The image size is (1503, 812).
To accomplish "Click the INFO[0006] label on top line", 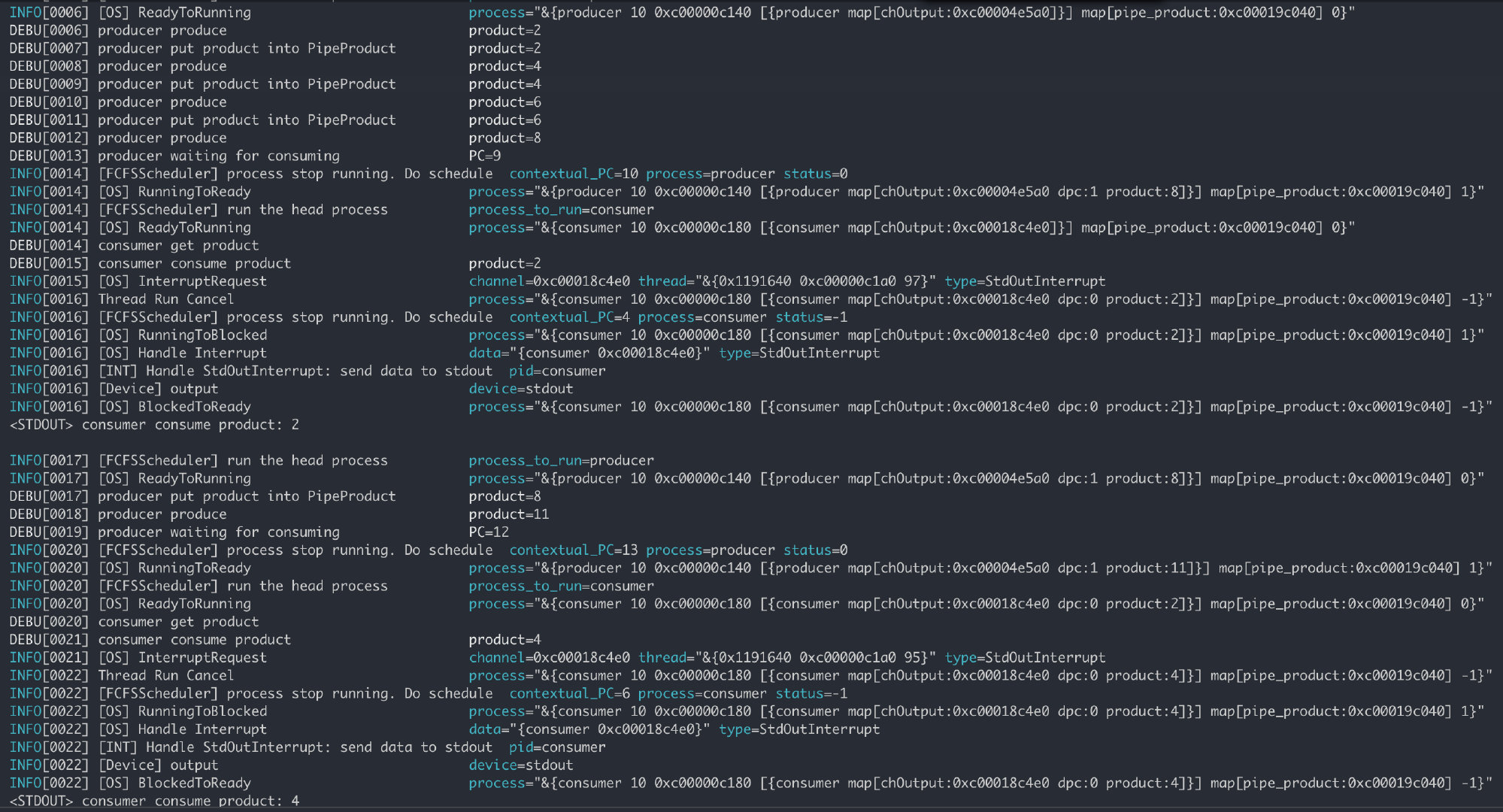I will (x=49, y=13).
